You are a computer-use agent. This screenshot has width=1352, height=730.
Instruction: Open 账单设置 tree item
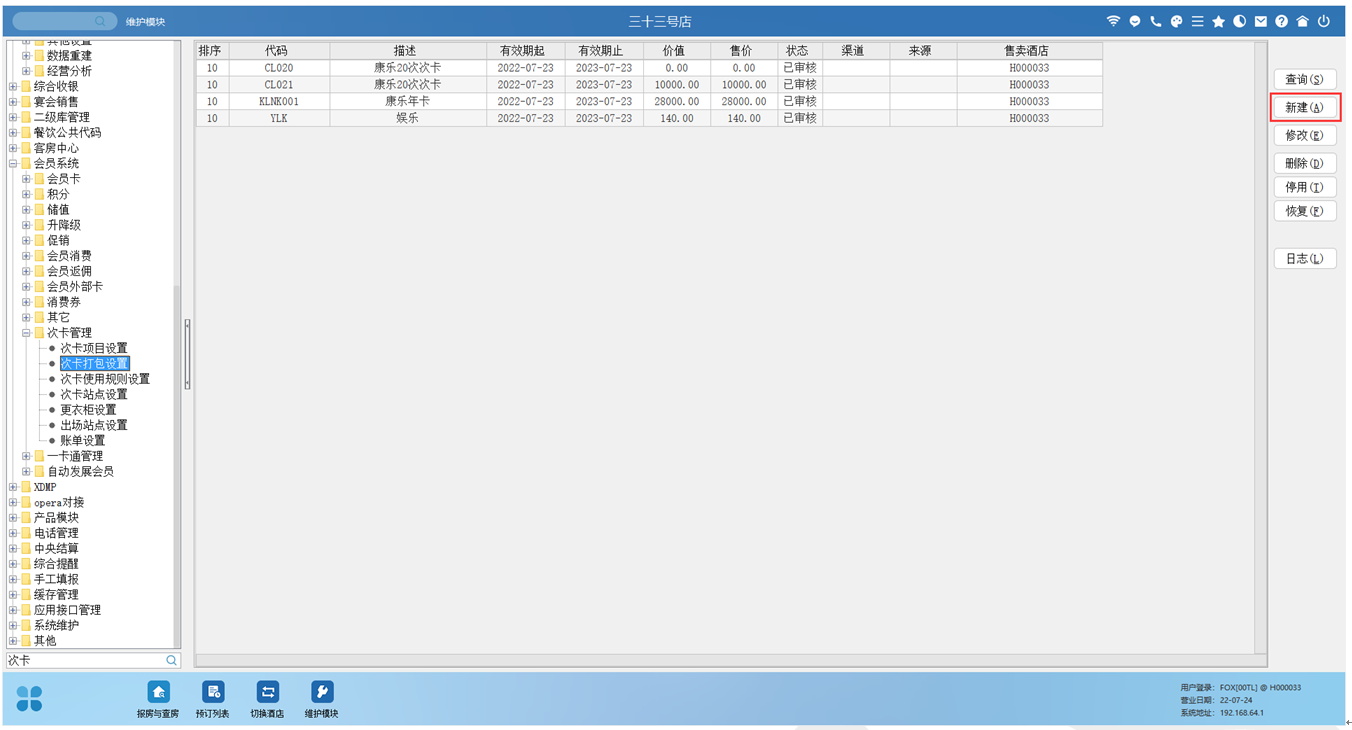(82, 441)
